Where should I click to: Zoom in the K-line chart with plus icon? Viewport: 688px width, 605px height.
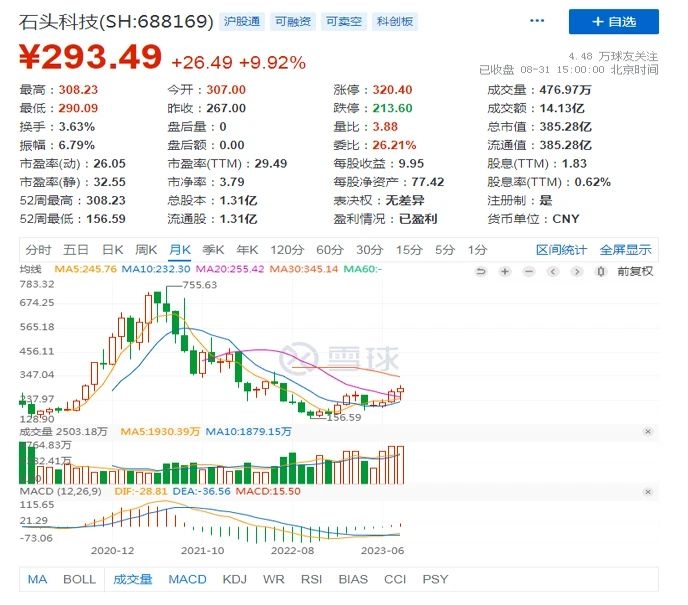(x=505, y=272)
